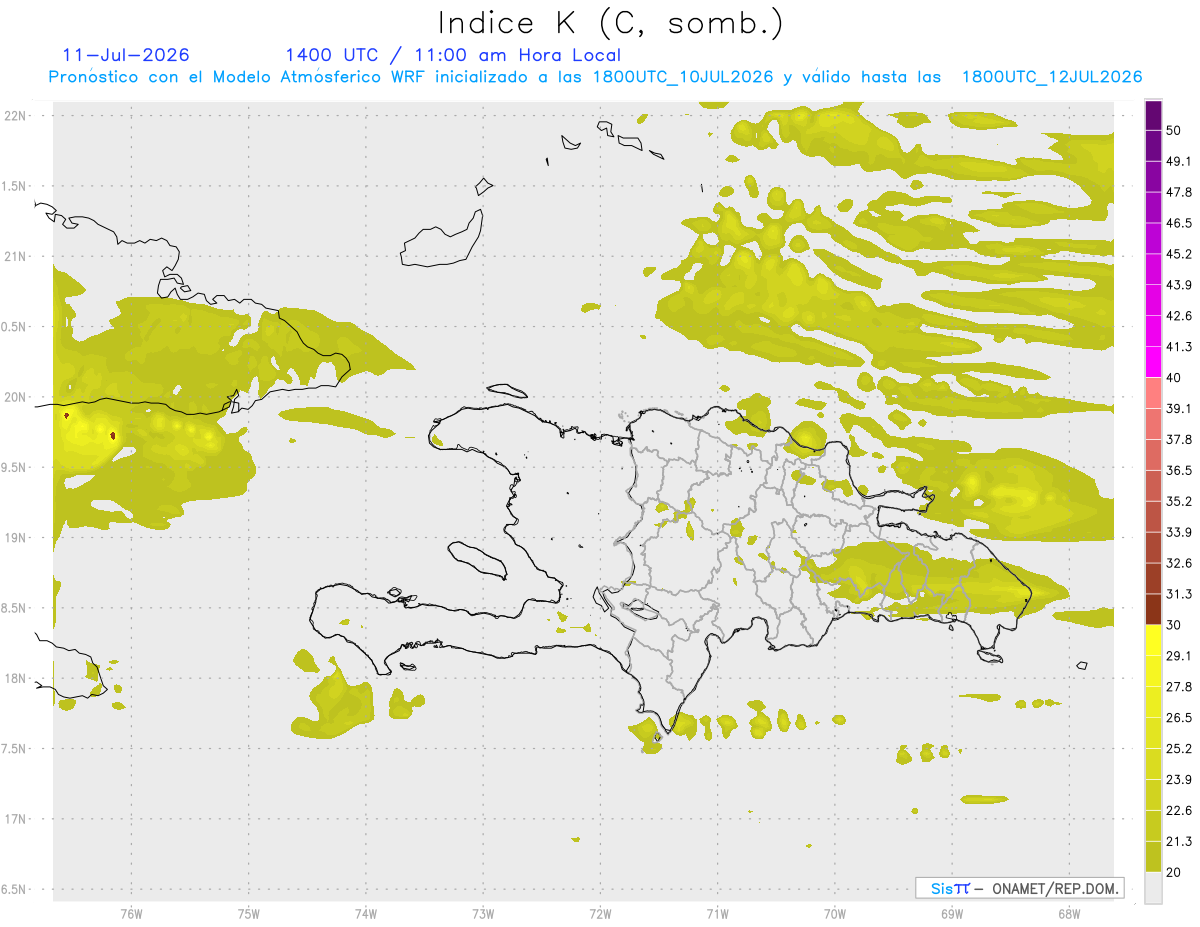Click the bright yellow colorbar segment between 29.1 and 30
Screen dimensions: 1200x927
click(1154, 641)
